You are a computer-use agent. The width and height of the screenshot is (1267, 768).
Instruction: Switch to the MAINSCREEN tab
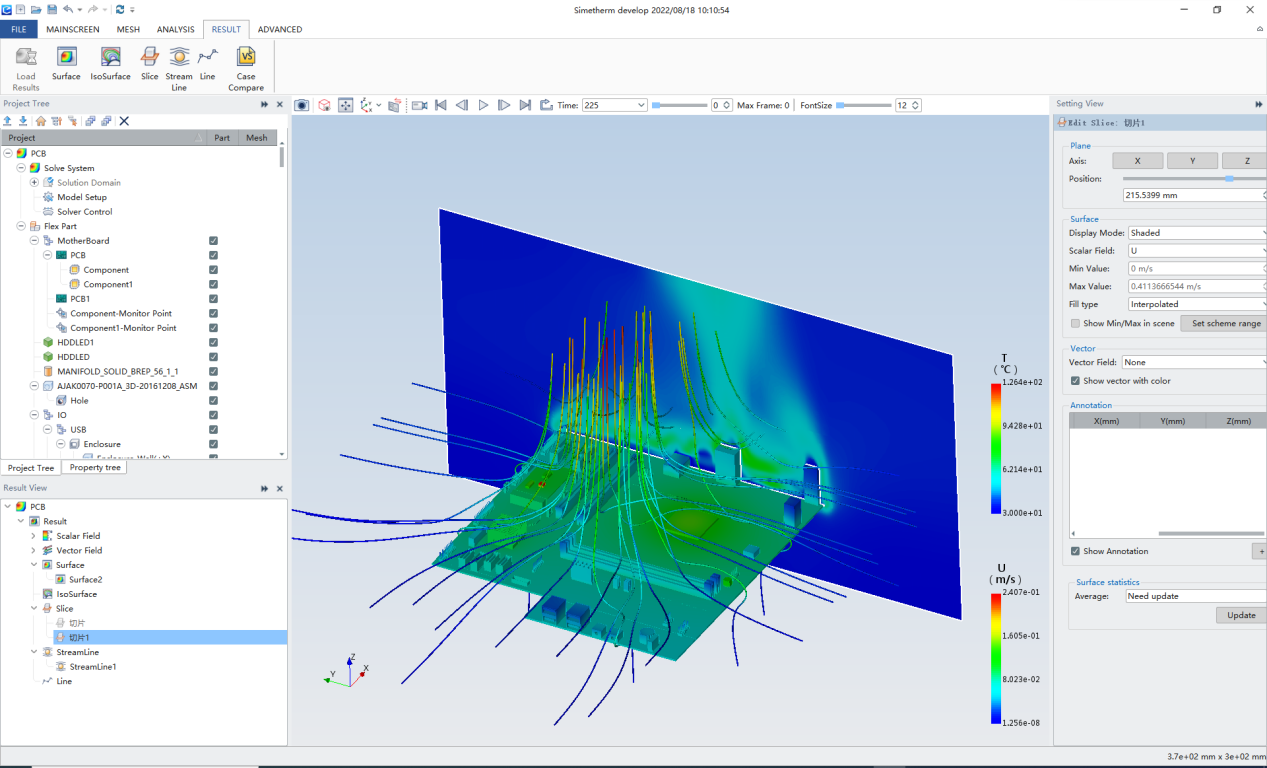[73, 29]
